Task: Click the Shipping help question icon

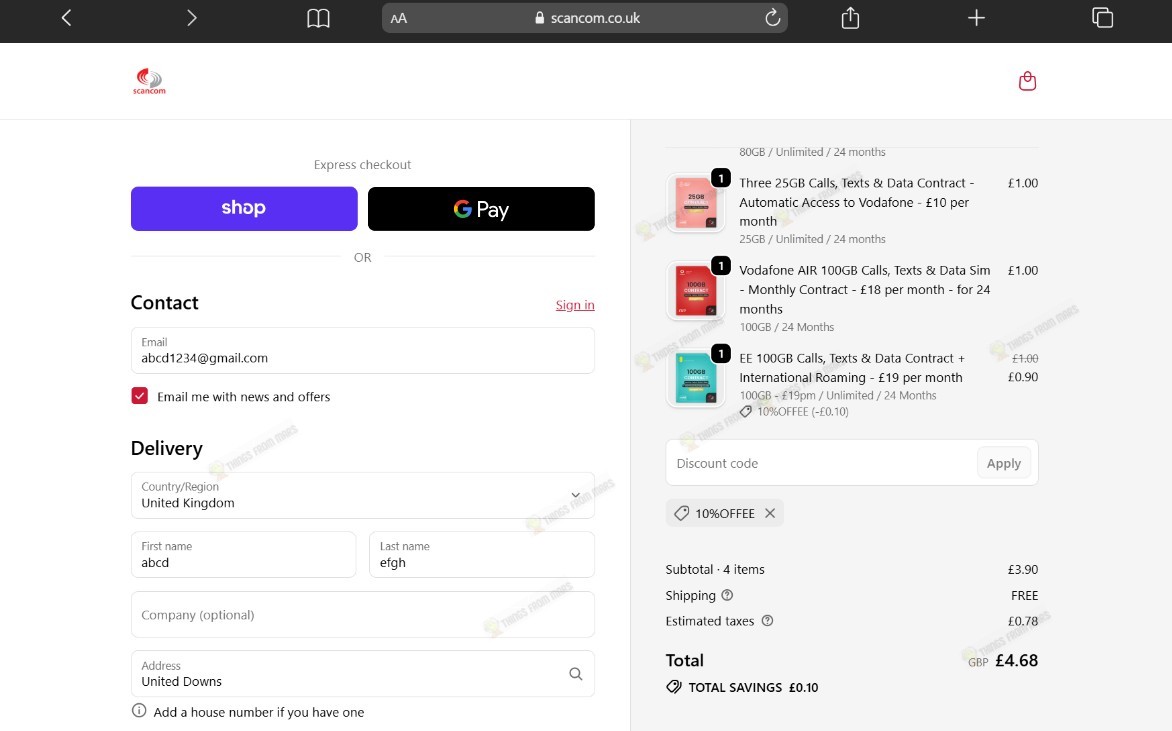Action: coord(727,595)
